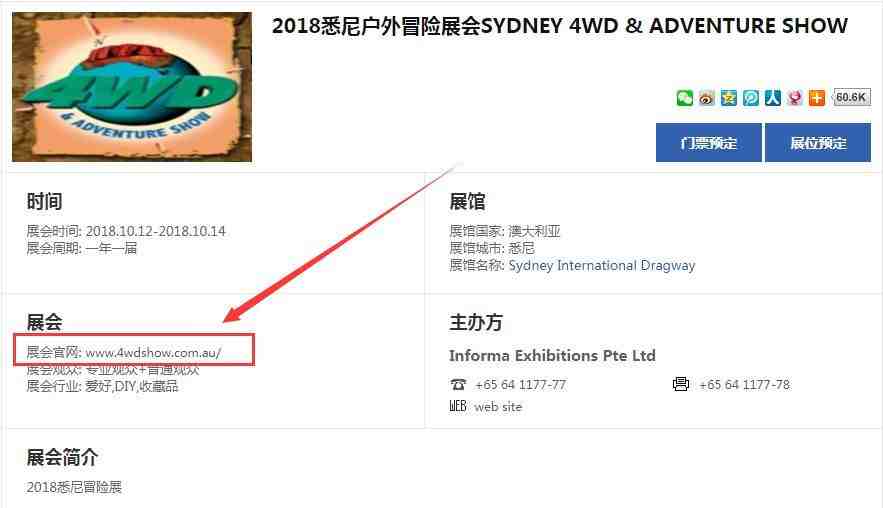Share via the green WeChat icon
Viewport: 883px width, 508px height.
pos(684,98)
